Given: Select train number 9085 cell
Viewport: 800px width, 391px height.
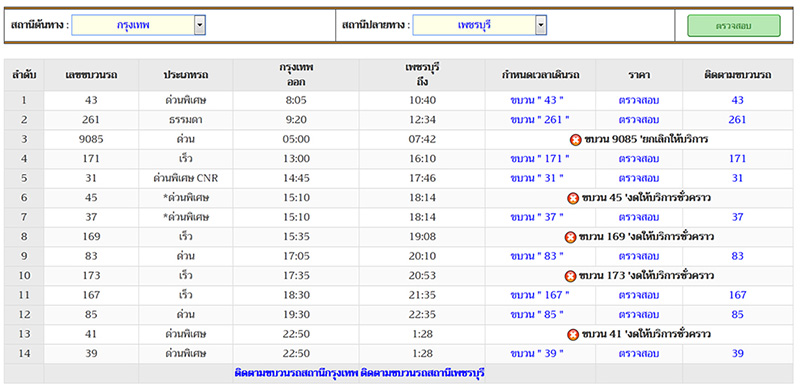Looking at the screenshot, I should 91,139.
